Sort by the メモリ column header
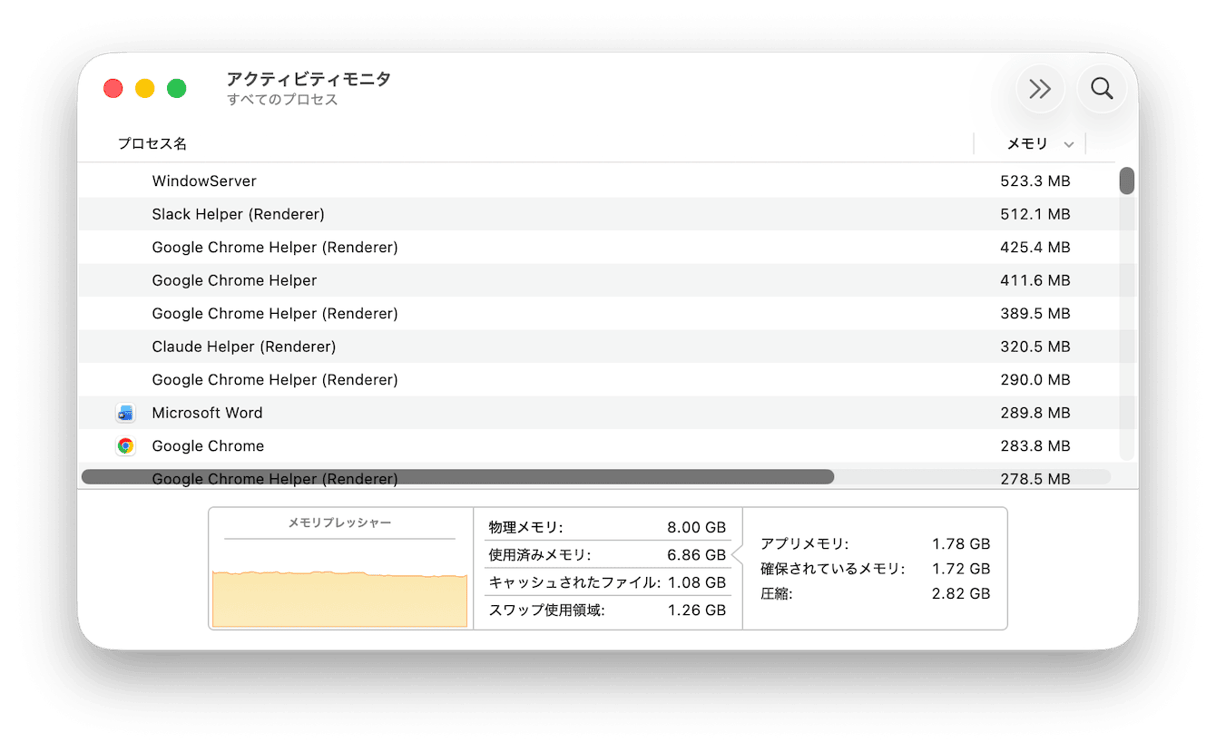1216x752 pixels. point(1027,144)
